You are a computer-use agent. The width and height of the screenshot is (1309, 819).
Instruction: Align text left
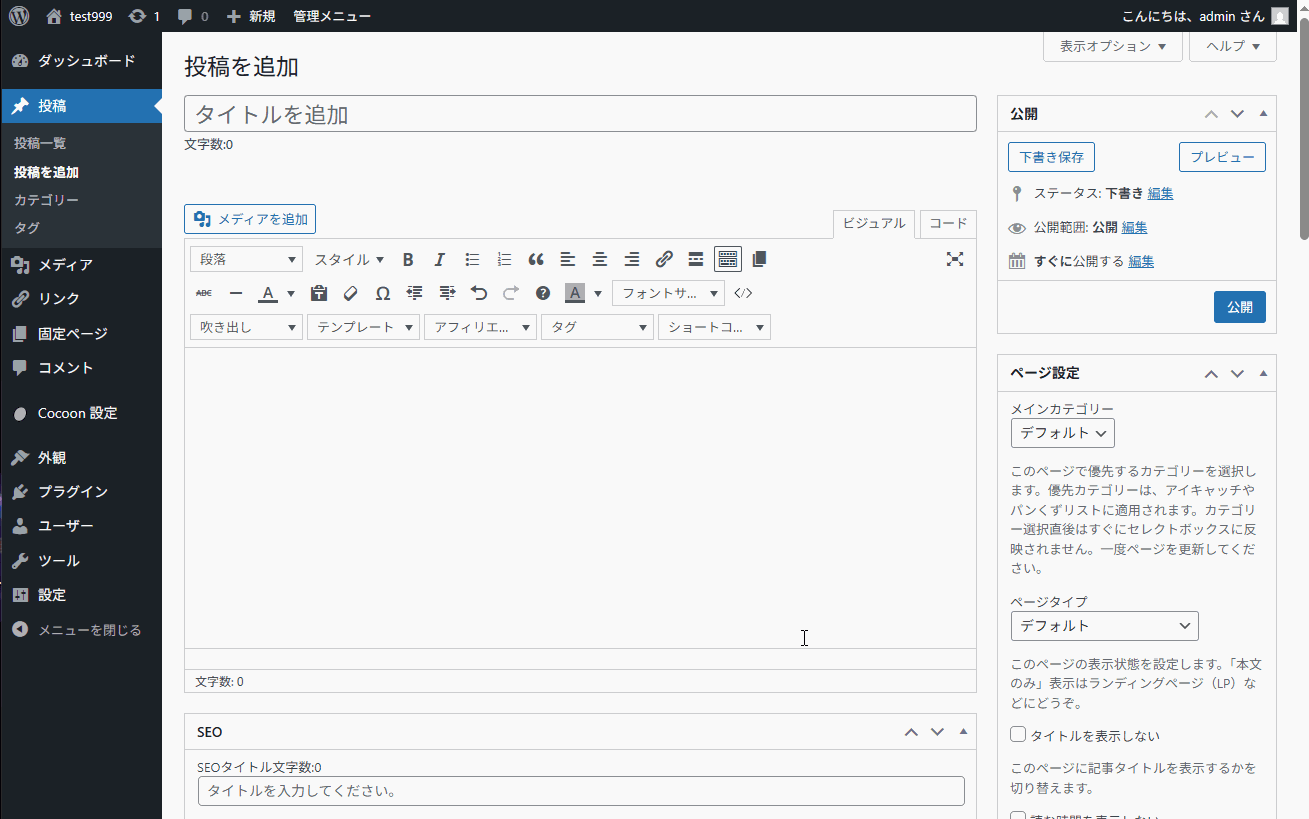click(568, 259)
